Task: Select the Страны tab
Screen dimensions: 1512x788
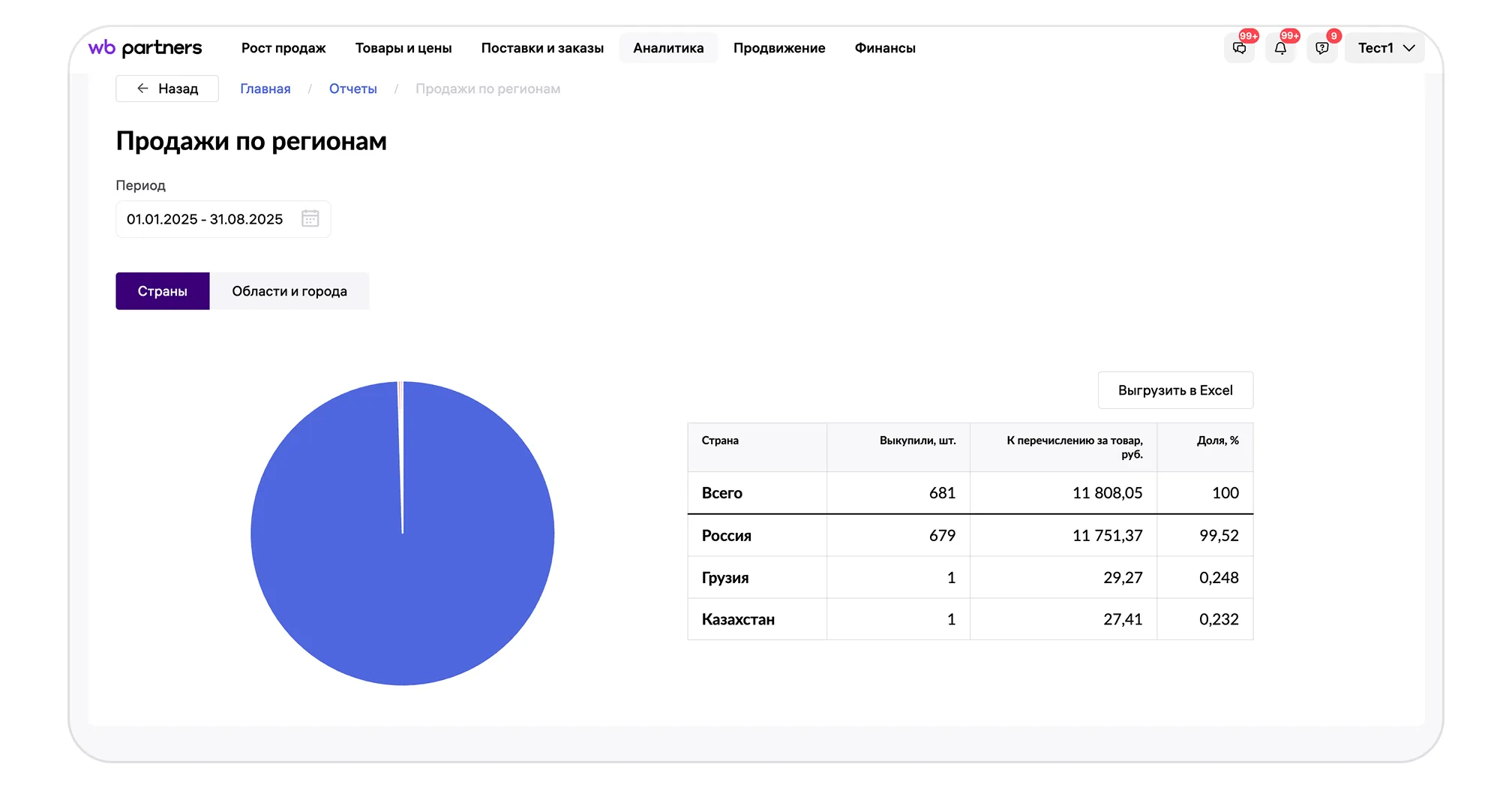Action: coord(162,291)
